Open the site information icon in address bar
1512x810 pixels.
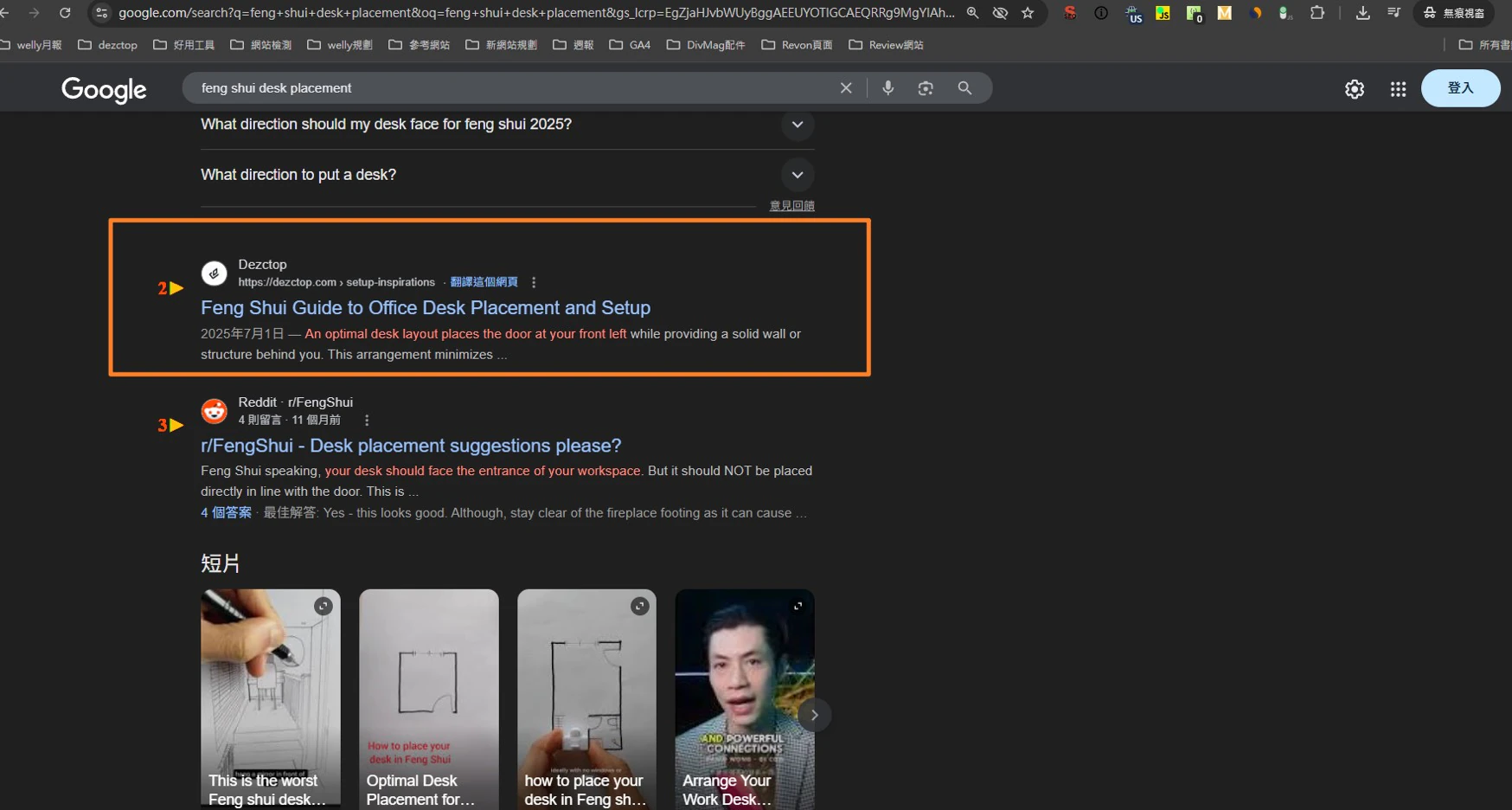coord(101,13)
